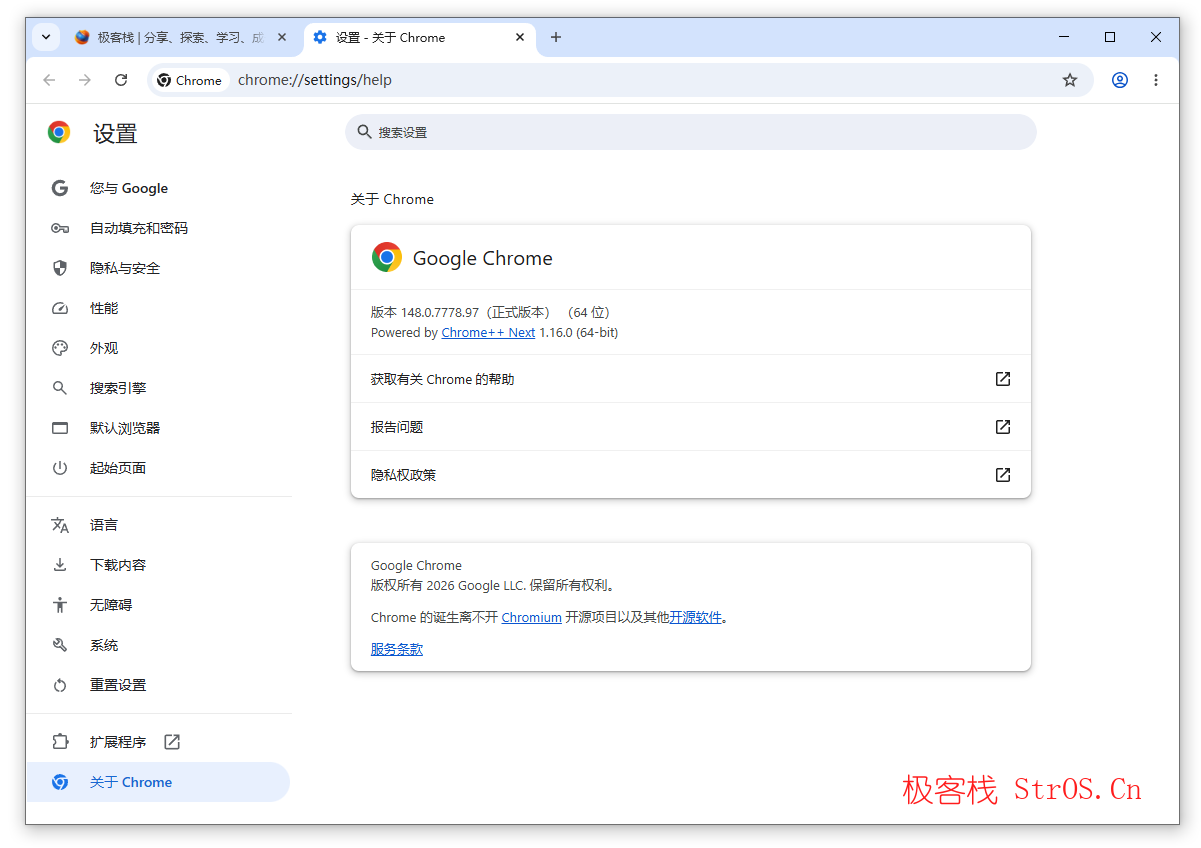This screenshot has width=1201, height=848.
Task: Open 您与 Google settings section
Action: [158, 188]
